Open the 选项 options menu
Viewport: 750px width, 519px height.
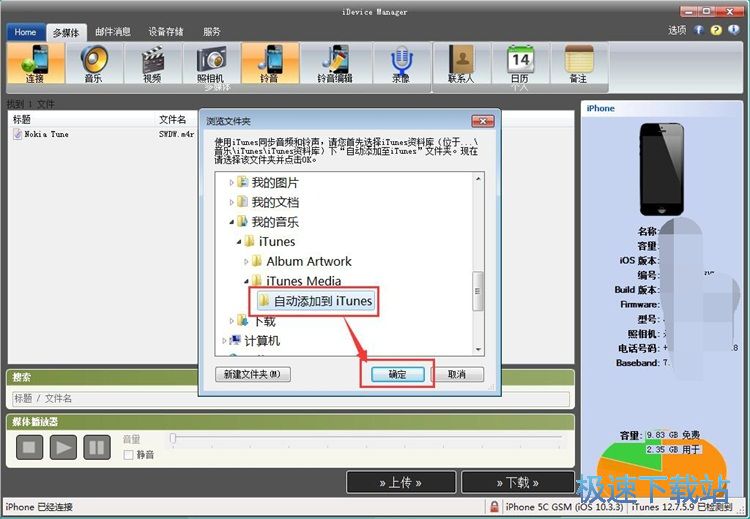(x=677, y=30)
